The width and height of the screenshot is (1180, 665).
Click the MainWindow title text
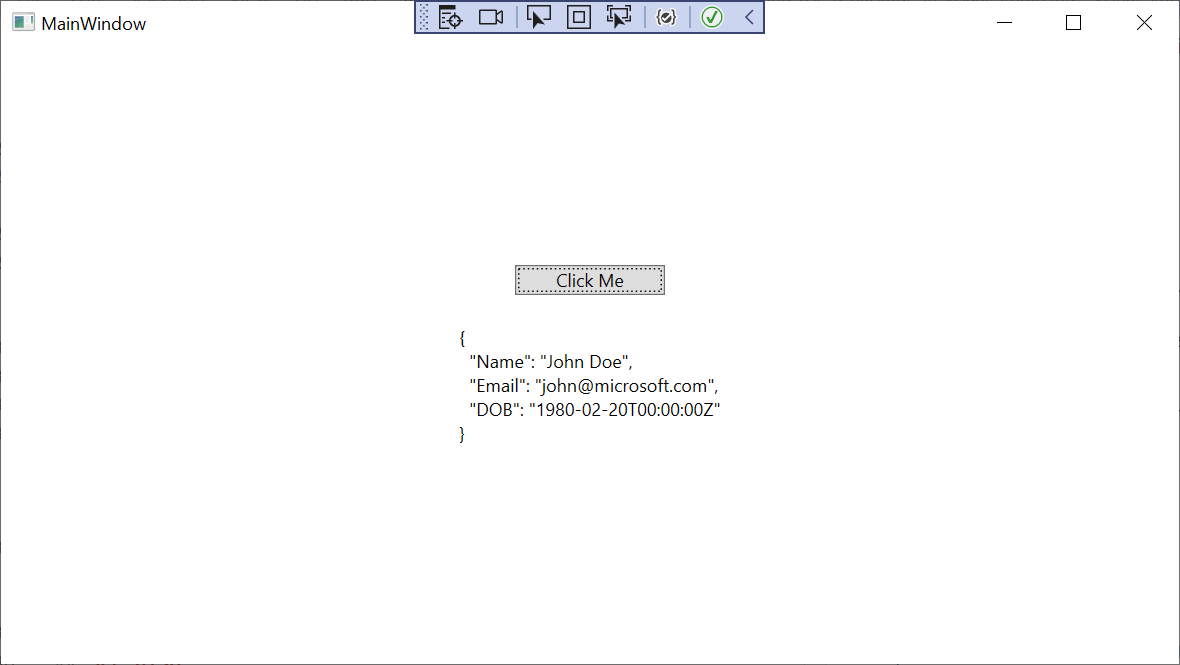coord(91,22)
